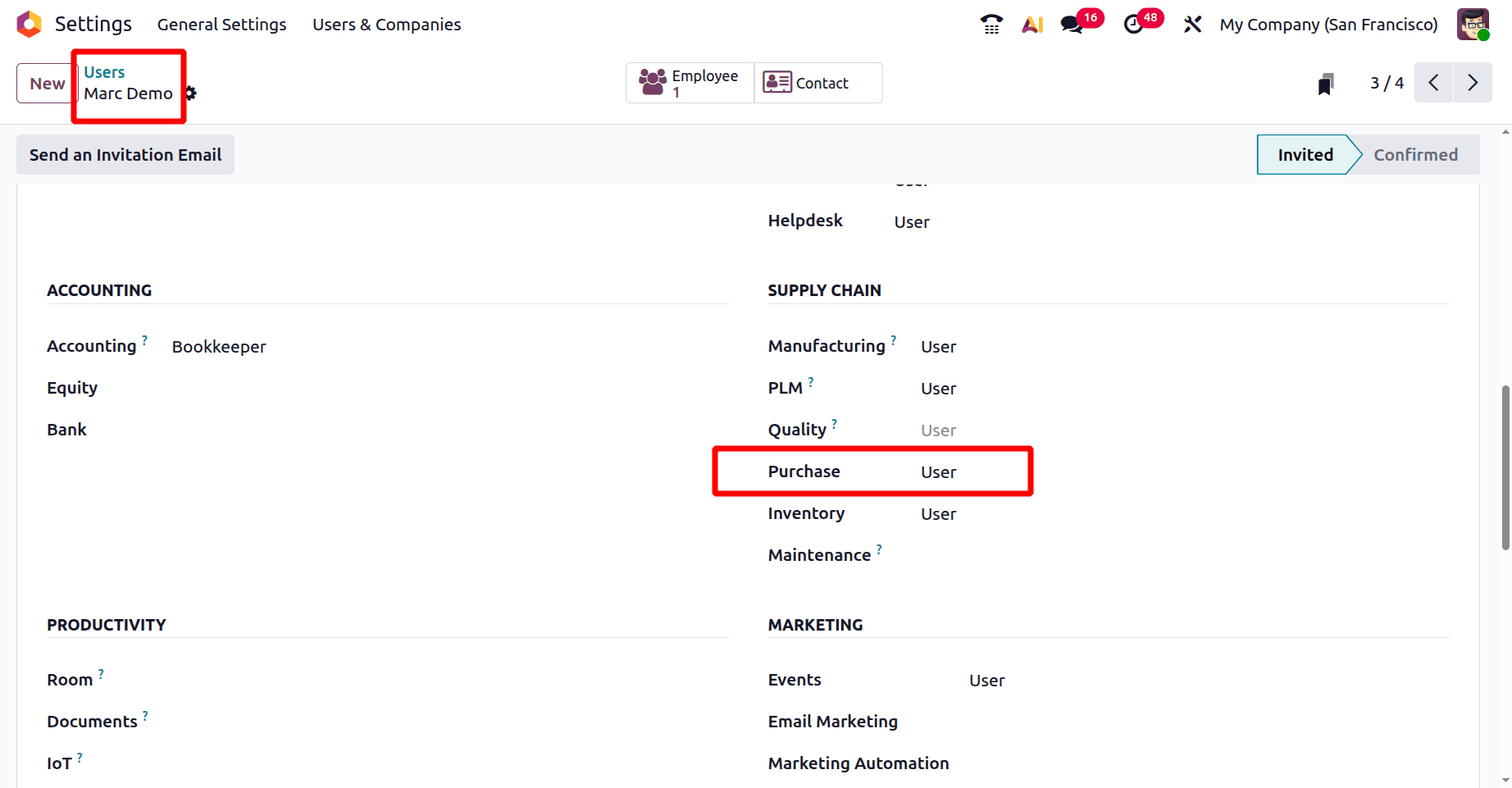Change Manufacturing rights dropdown
Viewport: 1512px width, 788px height.
click(937, 346)
